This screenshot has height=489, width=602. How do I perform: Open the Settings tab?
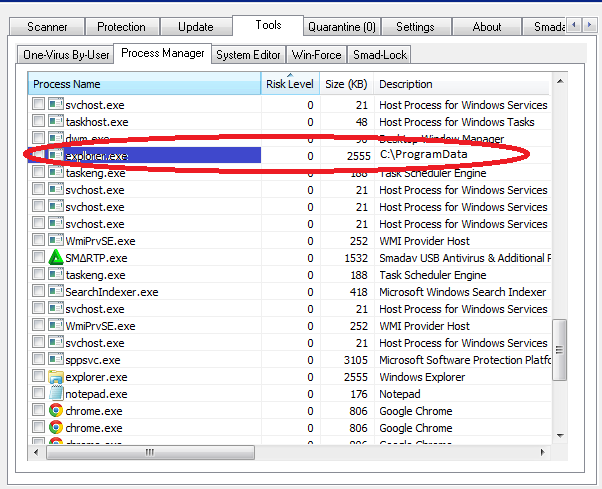(x=415, y=27)
